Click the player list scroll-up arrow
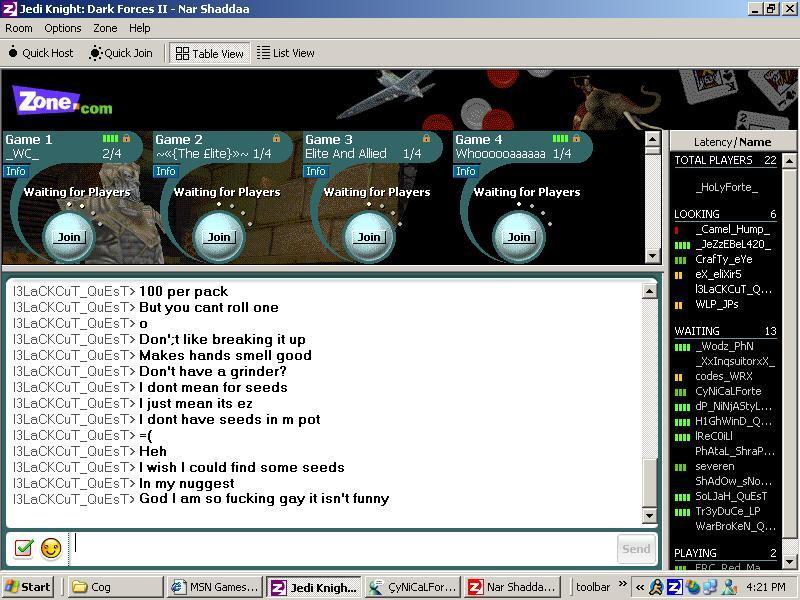This screenshot has width=800, height=600. point(789,161)
